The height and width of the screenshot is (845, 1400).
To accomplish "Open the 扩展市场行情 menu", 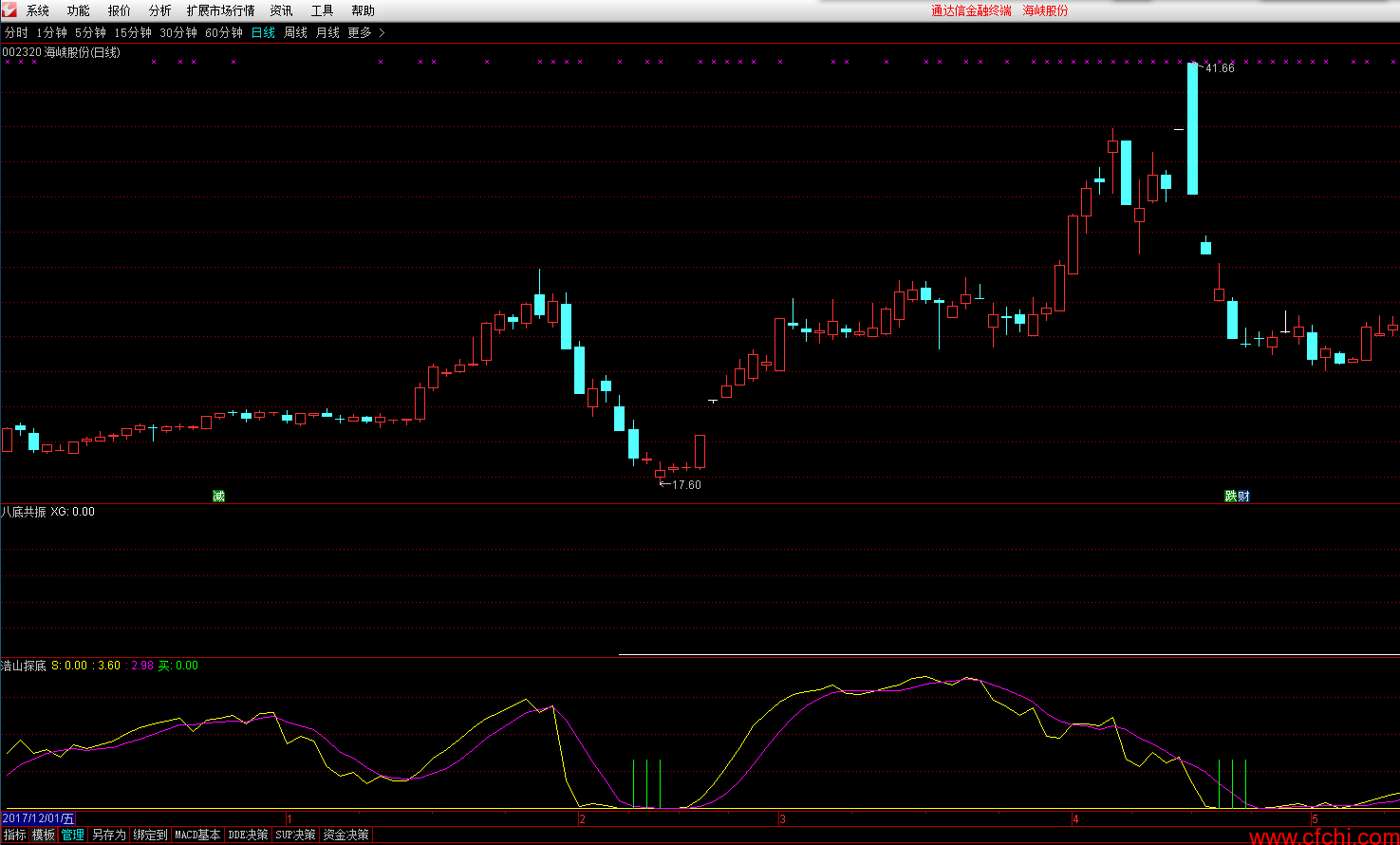I will pyautogui.click(x=220, y=10).
